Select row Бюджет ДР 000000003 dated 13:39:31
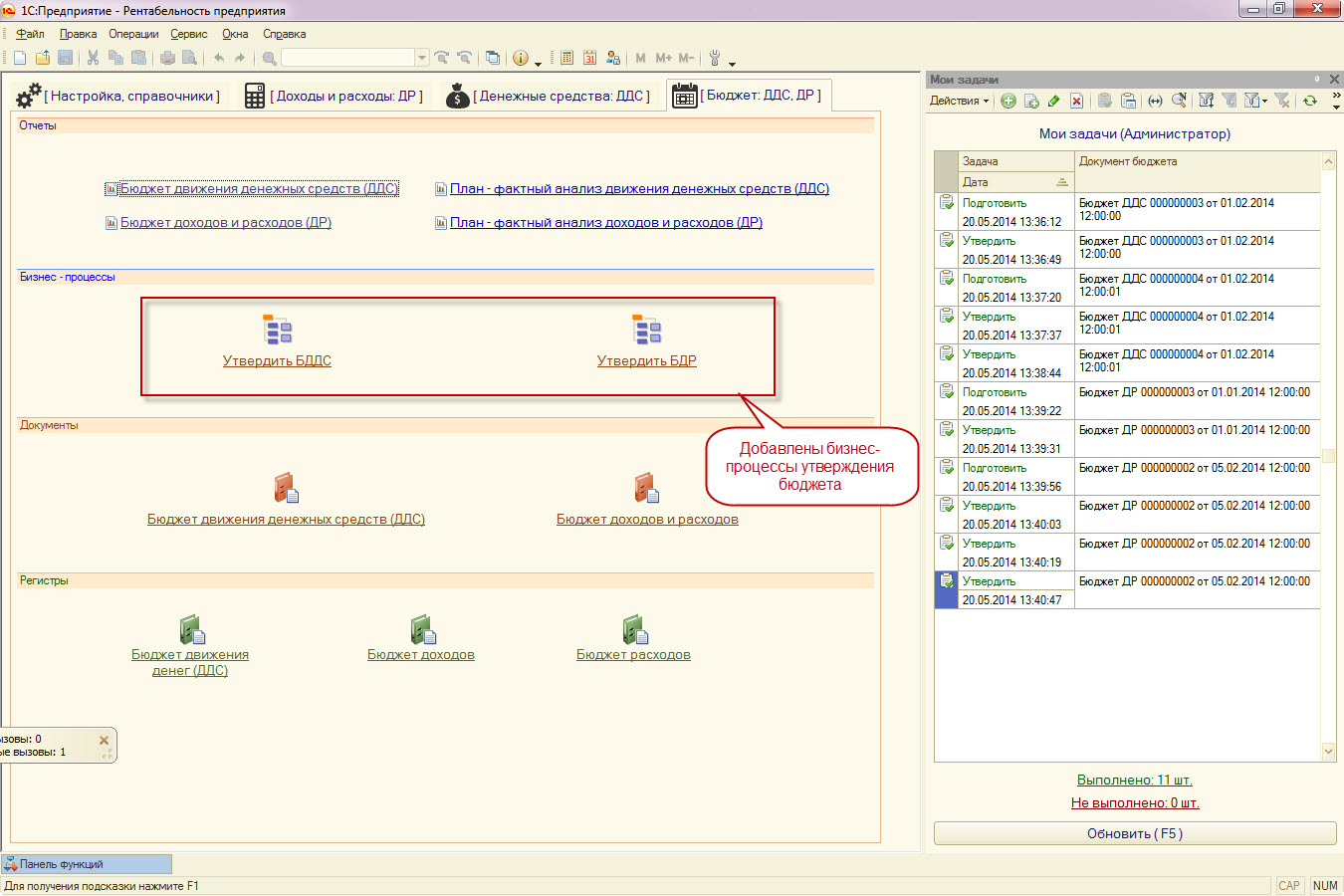 (x=1127, y=439)
